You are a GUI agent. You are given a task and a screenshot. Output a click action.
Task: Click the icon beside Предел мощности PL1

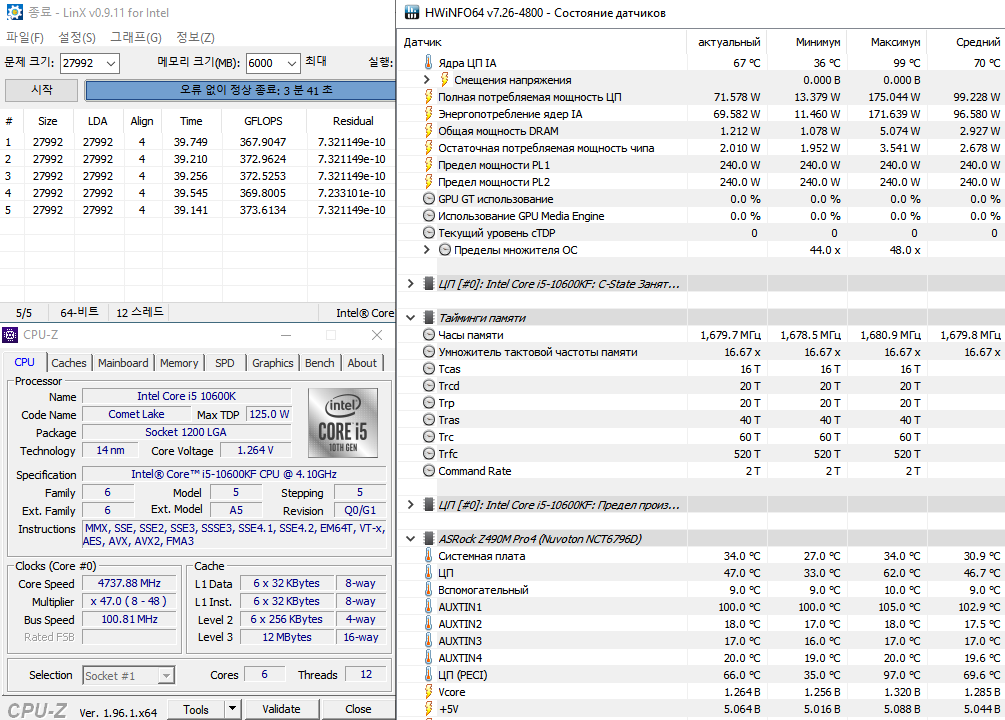(428, 165)
